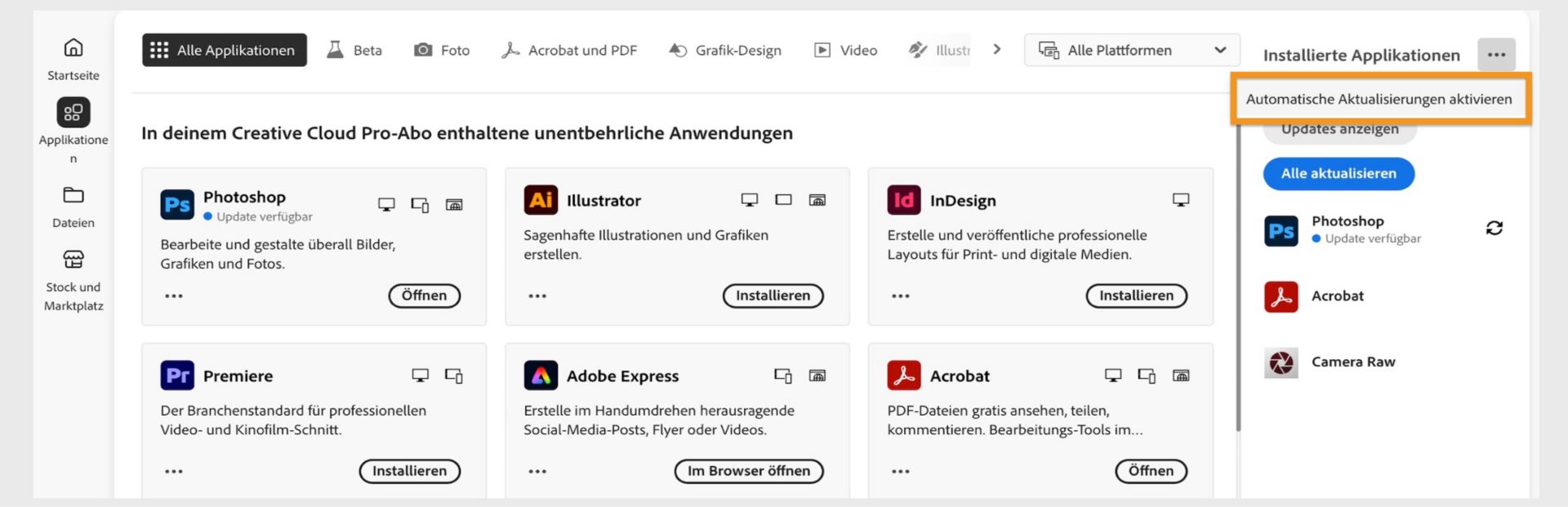Select Camera Raw in installed list
Image resolution: width=1568 pixels, height=507 pixels.
coord(1330,362)
